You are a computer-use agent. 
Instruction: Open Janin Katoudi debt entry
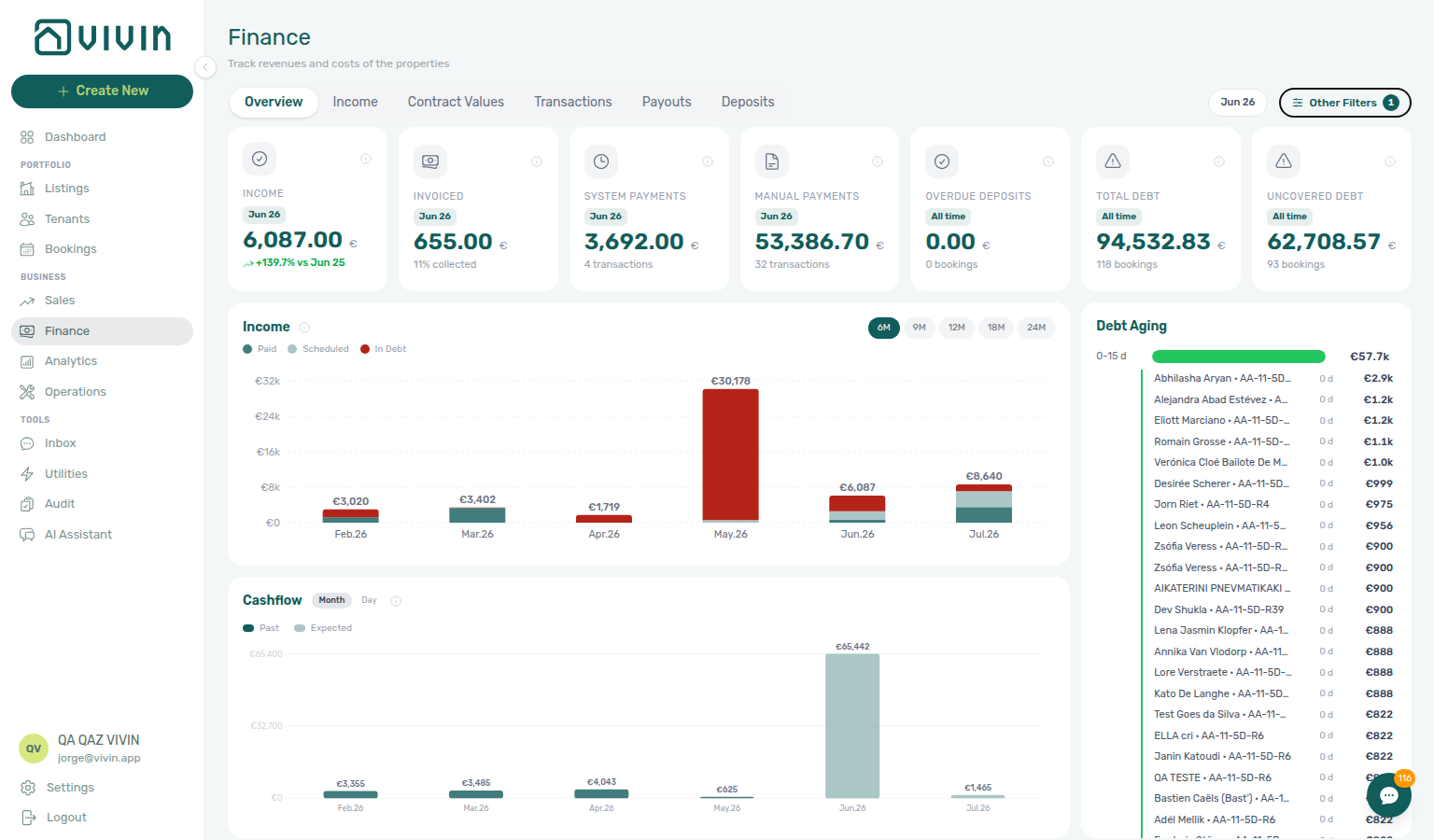1272,757
